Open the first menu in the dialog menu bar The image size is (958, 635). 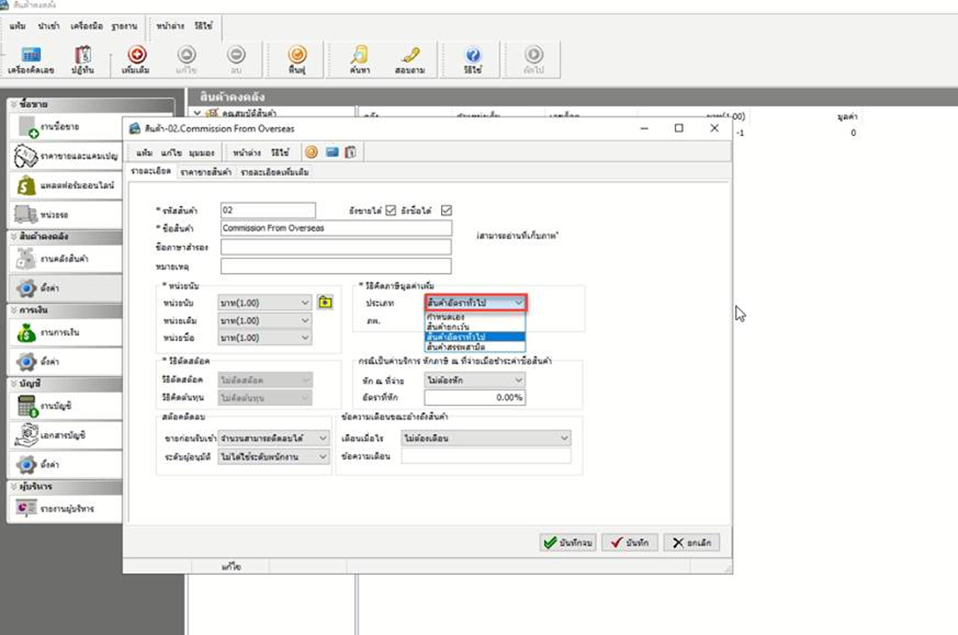coord(143,152)
